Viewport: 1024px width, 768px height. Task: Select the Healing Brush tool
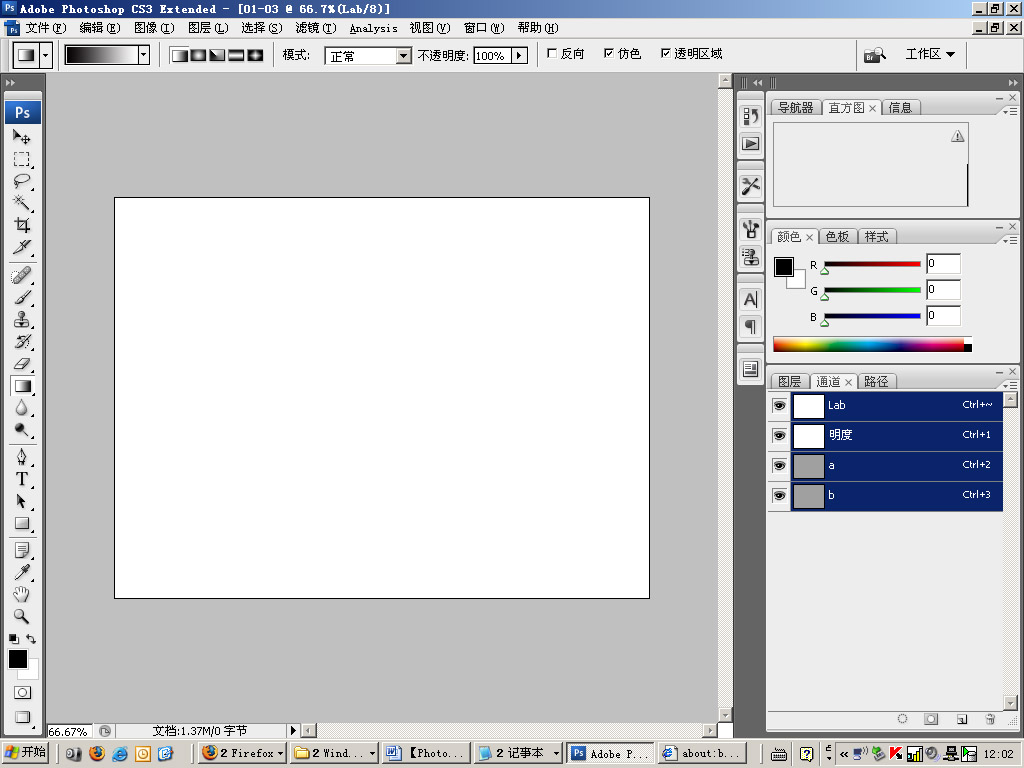click(x=22, y=275)
